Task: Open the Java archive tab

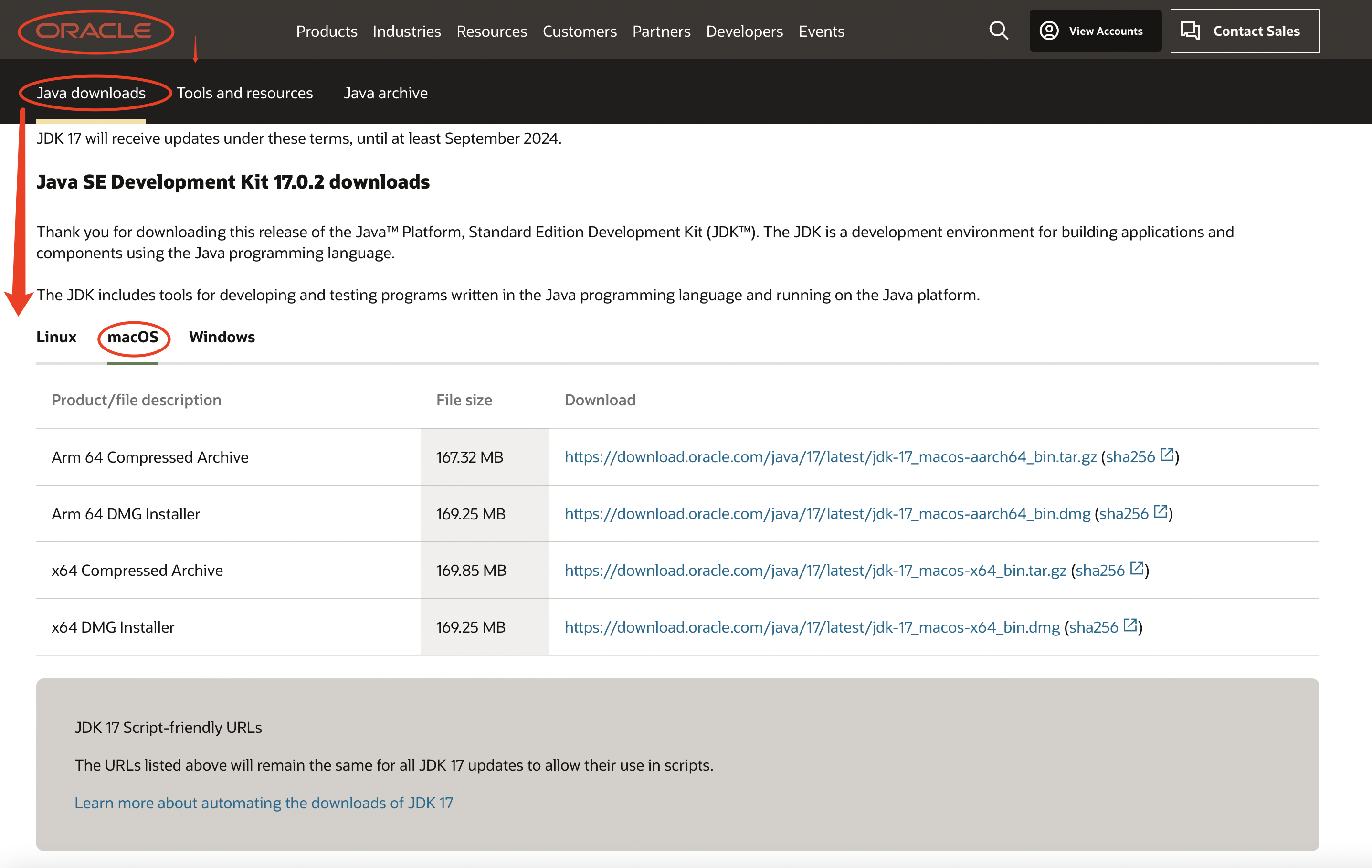Action: (386, 93)
